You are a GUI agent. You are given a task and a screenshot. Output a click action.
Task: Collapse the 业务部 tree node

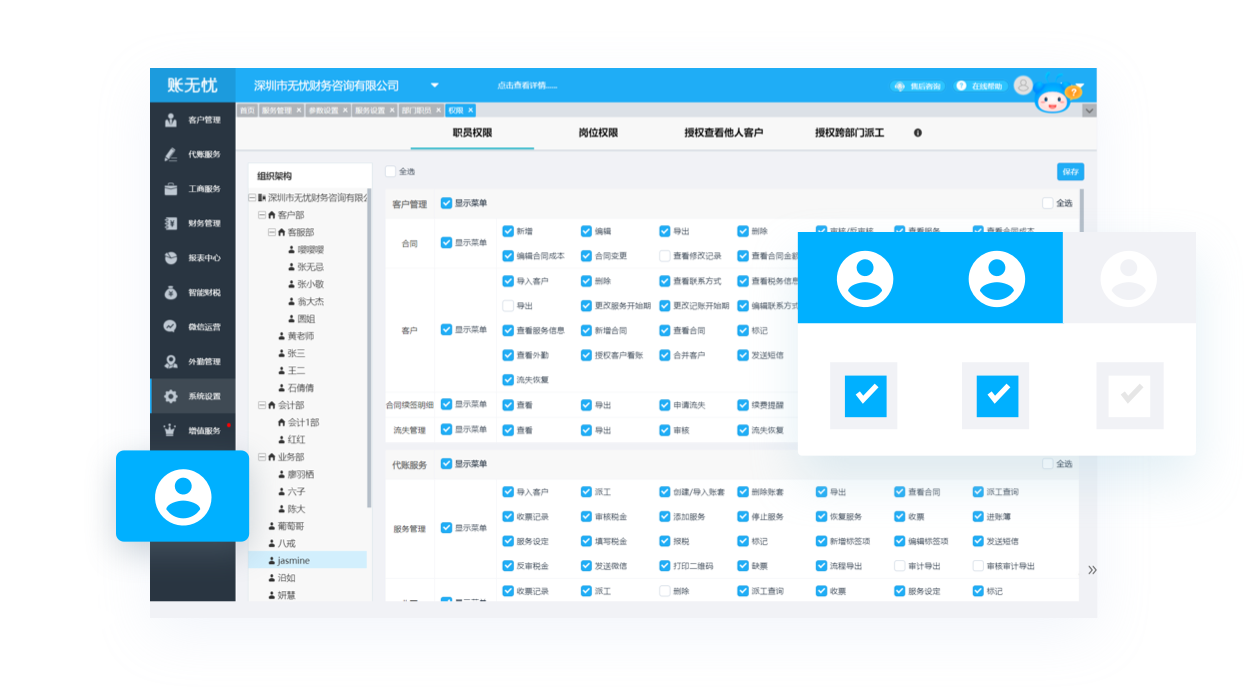pos(262,457)
